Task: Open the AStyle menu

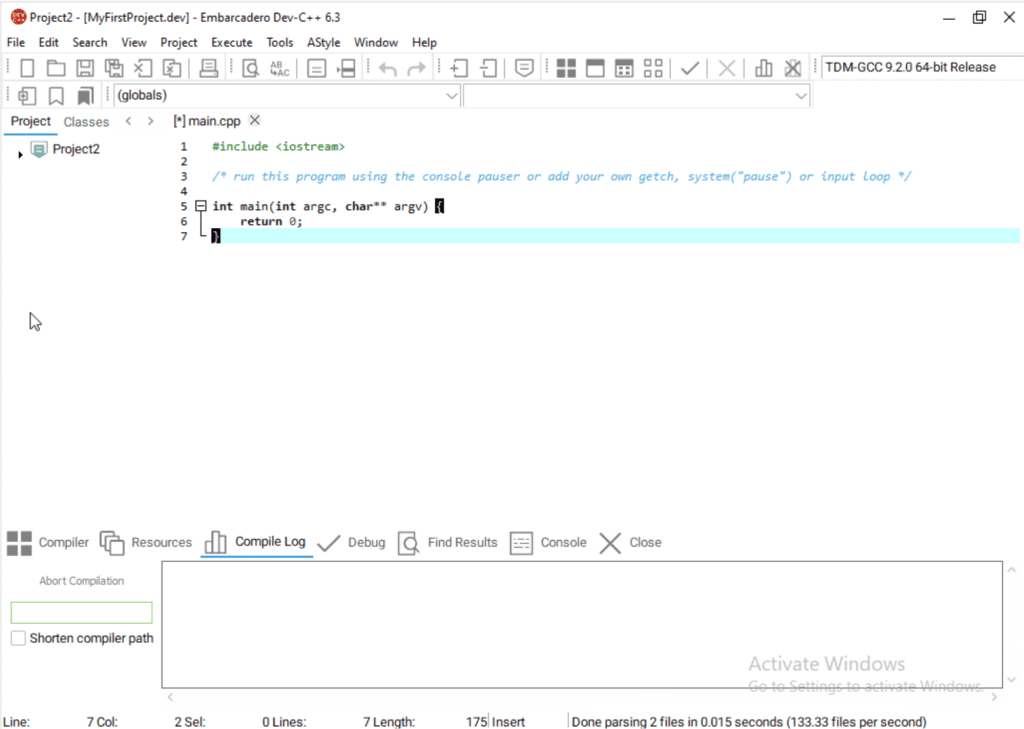Action: (x=323, y=42)
